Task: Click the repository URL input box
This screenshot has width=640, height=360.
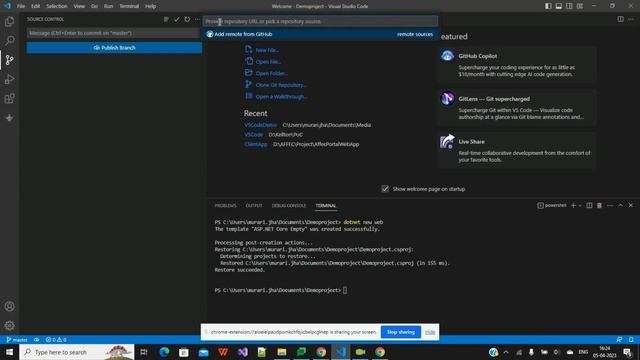Action: [320, 21]
